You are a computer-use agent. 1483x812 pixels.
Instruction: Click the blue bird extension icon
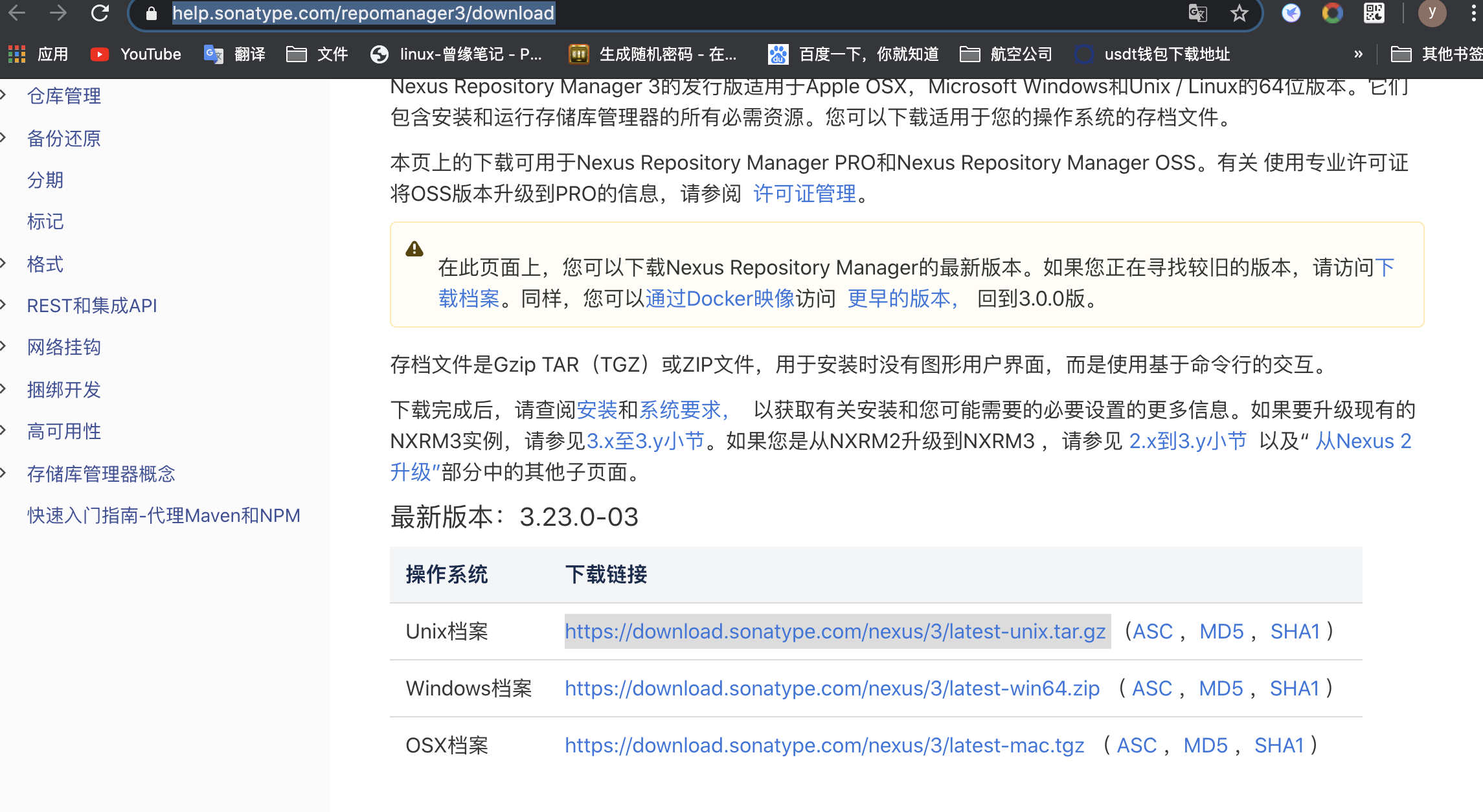pyautogui.click(x=1291, y=13)
